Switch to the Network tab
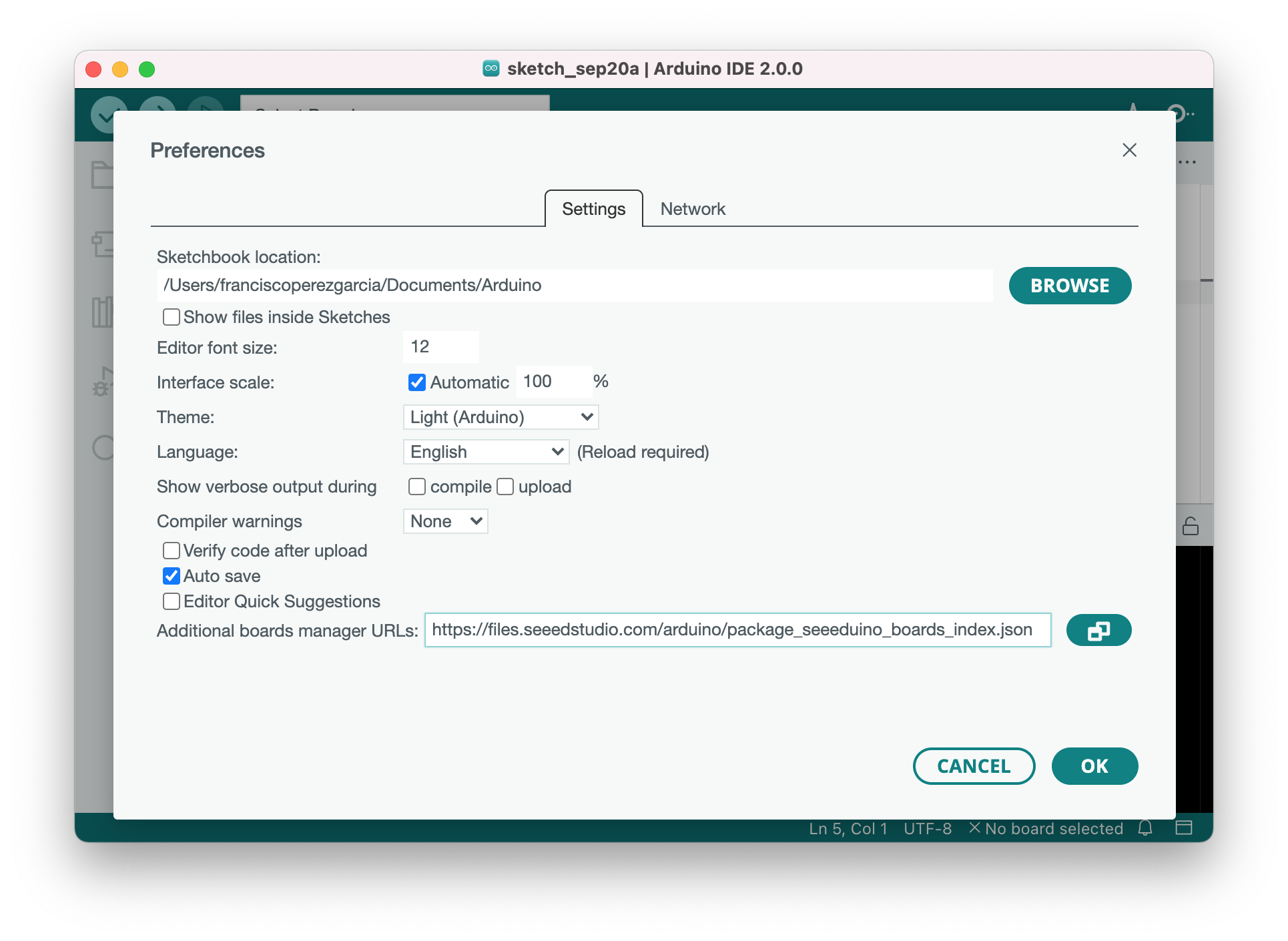Viewport: 1288px width, 941px height. click(x=693, y=209)
